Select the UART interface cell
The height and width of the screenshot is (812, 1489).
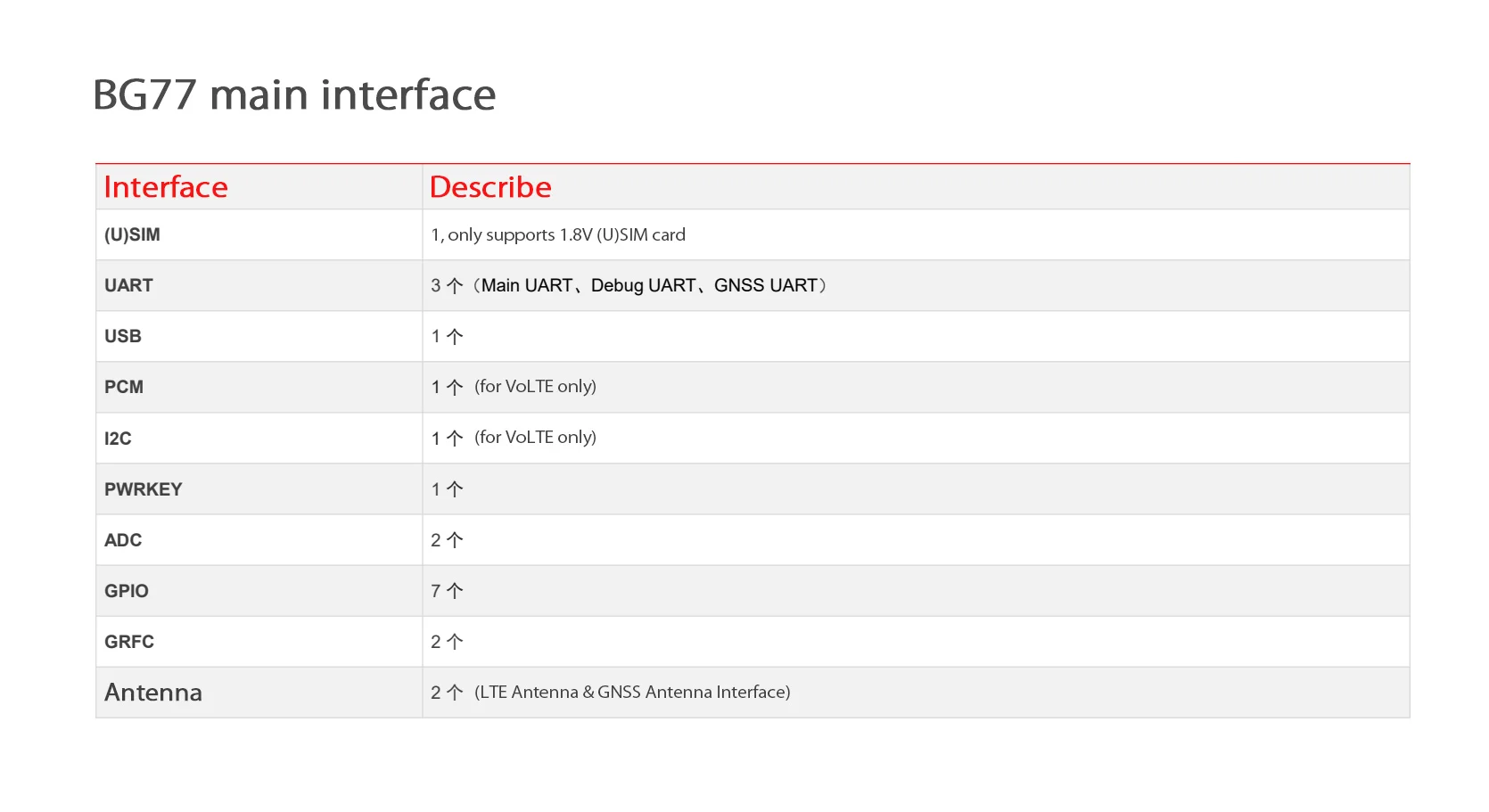pyautogui.click(x=128, y=285)
